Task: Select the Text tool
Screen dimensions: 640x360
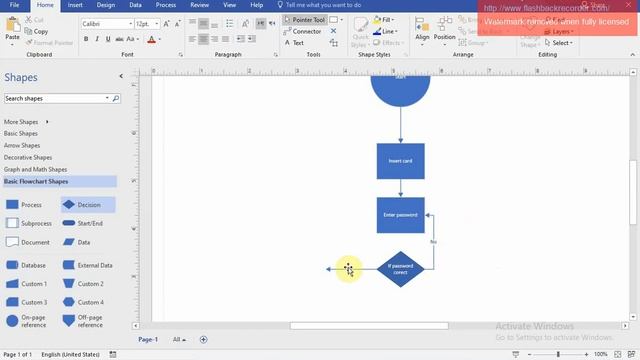Action: coord(294,42)
